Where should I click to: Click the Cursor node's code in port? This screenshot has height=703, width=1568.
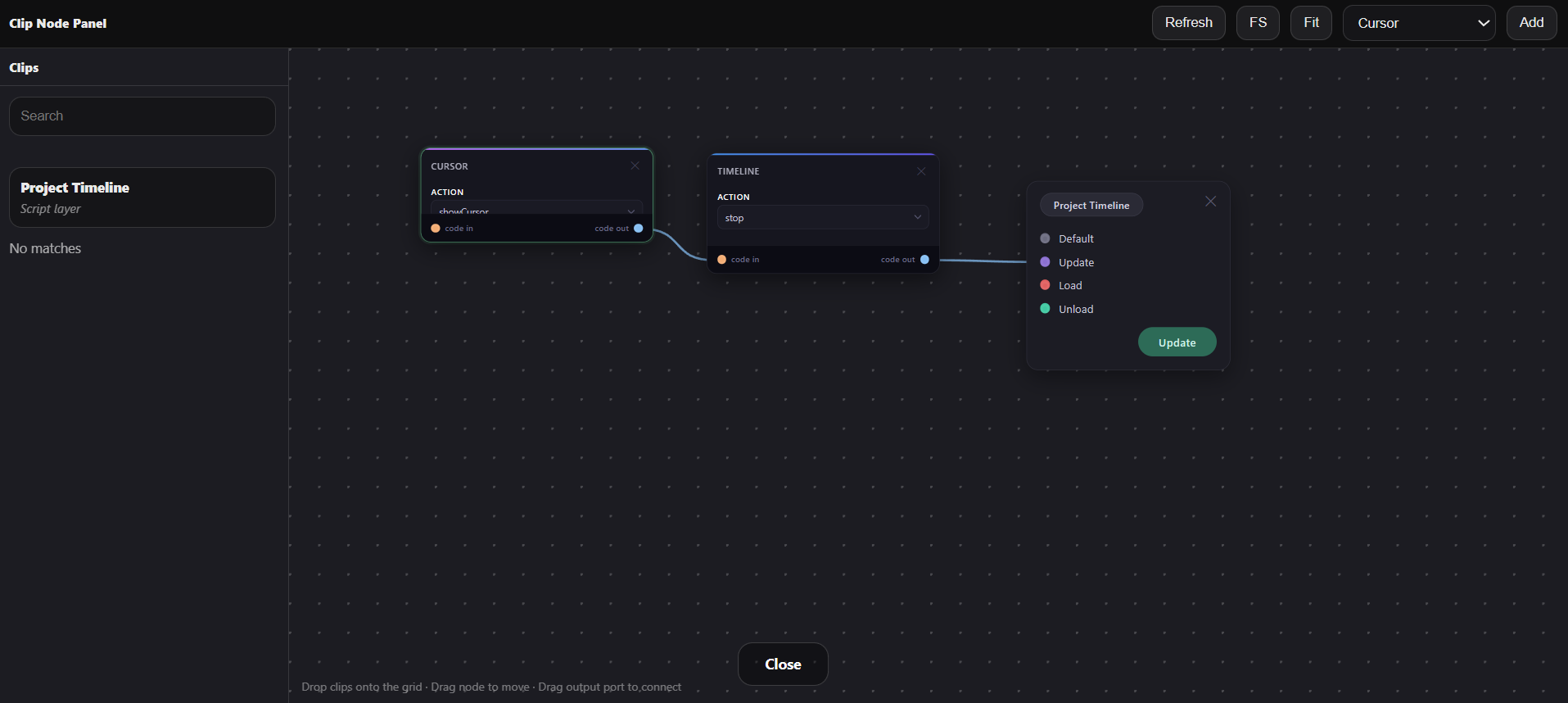coord(436,229)
